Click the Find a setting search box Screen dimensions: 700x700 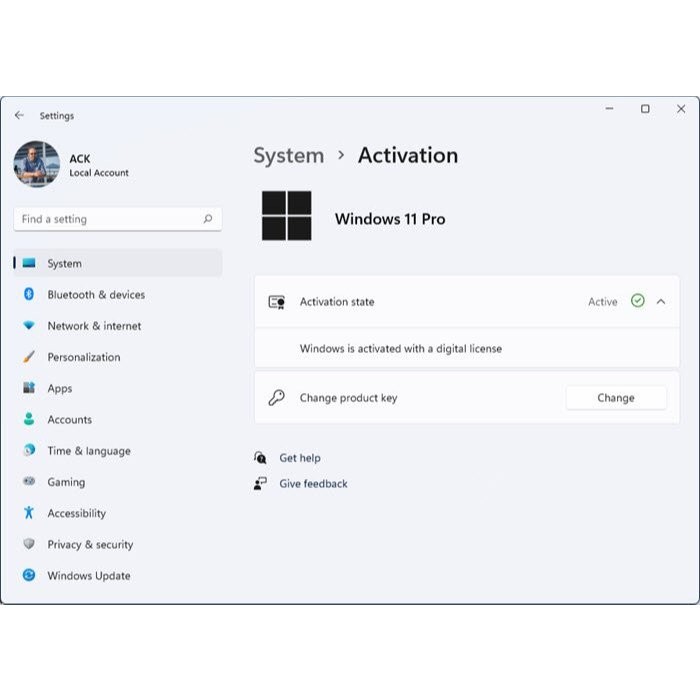(118, 219)
